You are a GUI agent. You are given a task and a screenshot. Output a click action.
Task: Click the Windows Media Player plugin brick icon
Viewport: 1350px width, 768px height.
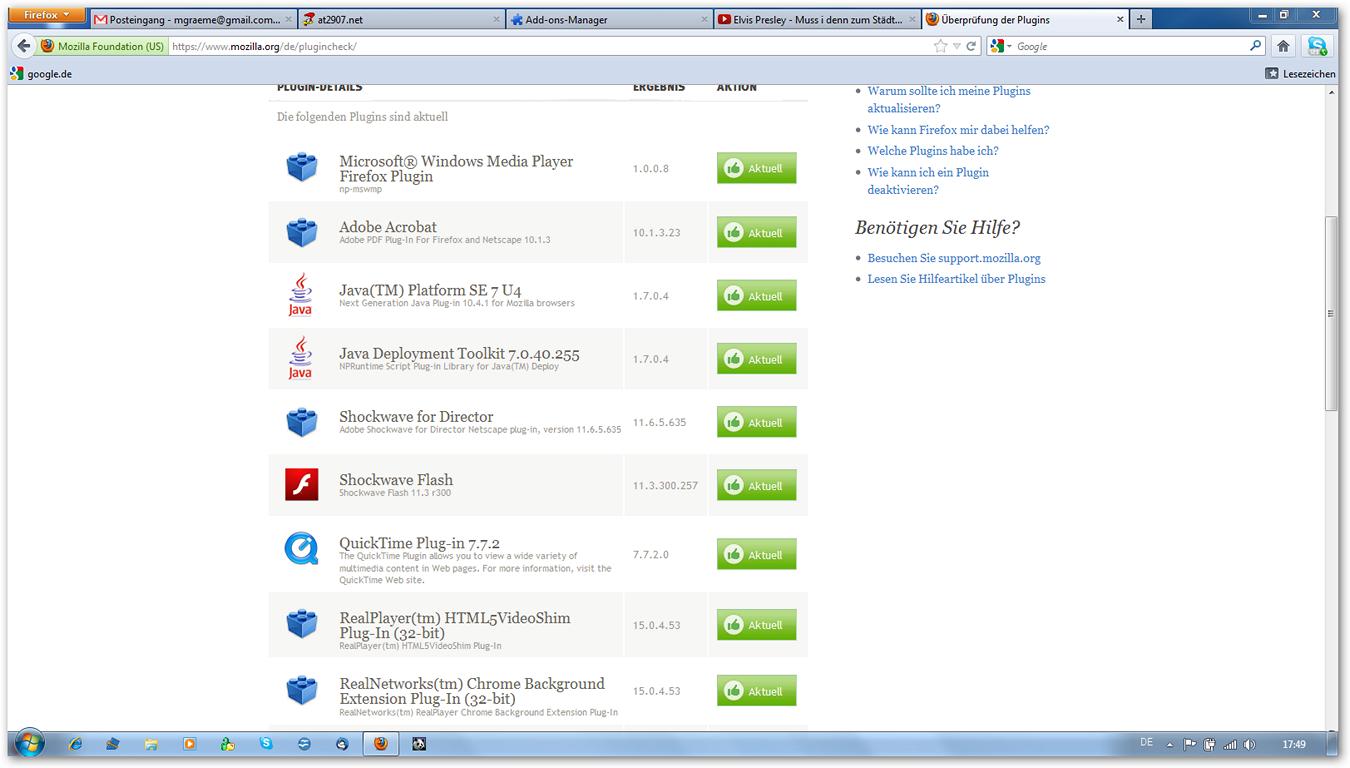[301, 167]
